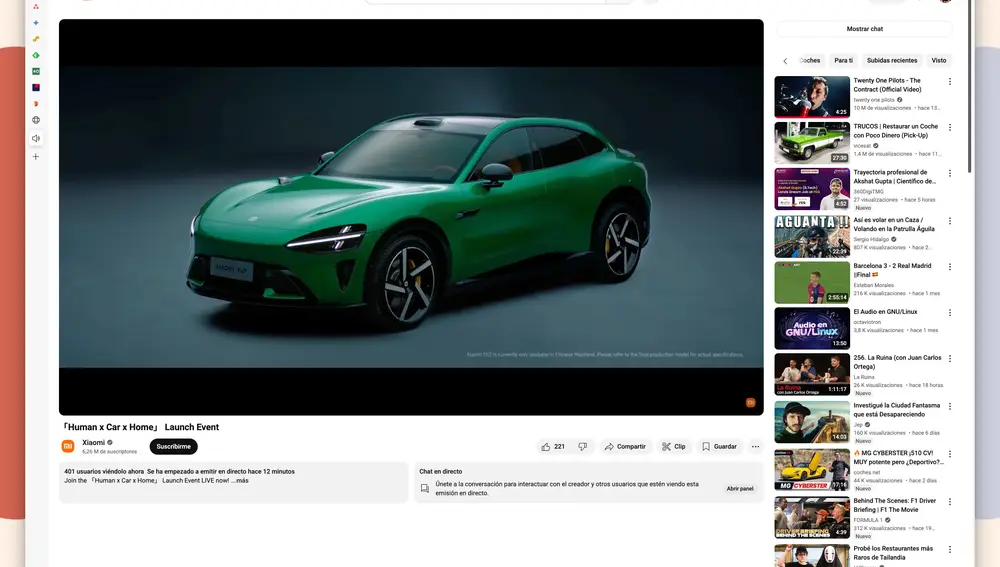The image size is (1000, 567).
Task: Open MG CYBERSTER ¡510 CV! video title
Action: [898, 457]
